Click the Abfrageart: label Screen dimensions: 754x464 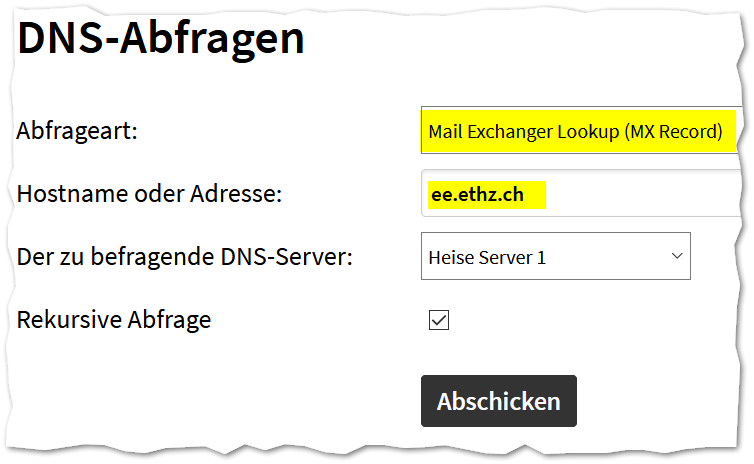[x=77, y=131]
